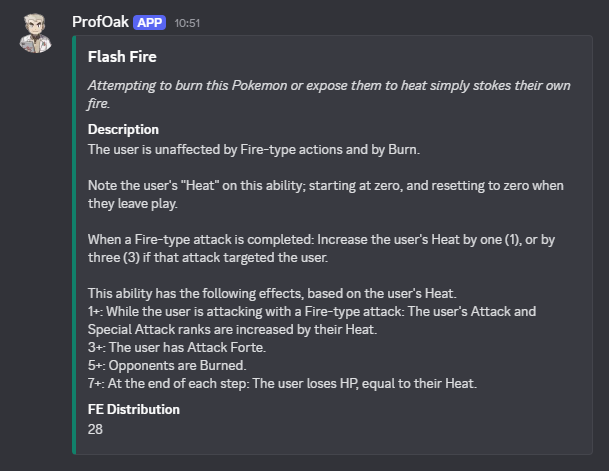Screen dimensions: 609x471
Task: Click the 7+ user loses HP line
Action: (282, 383)
